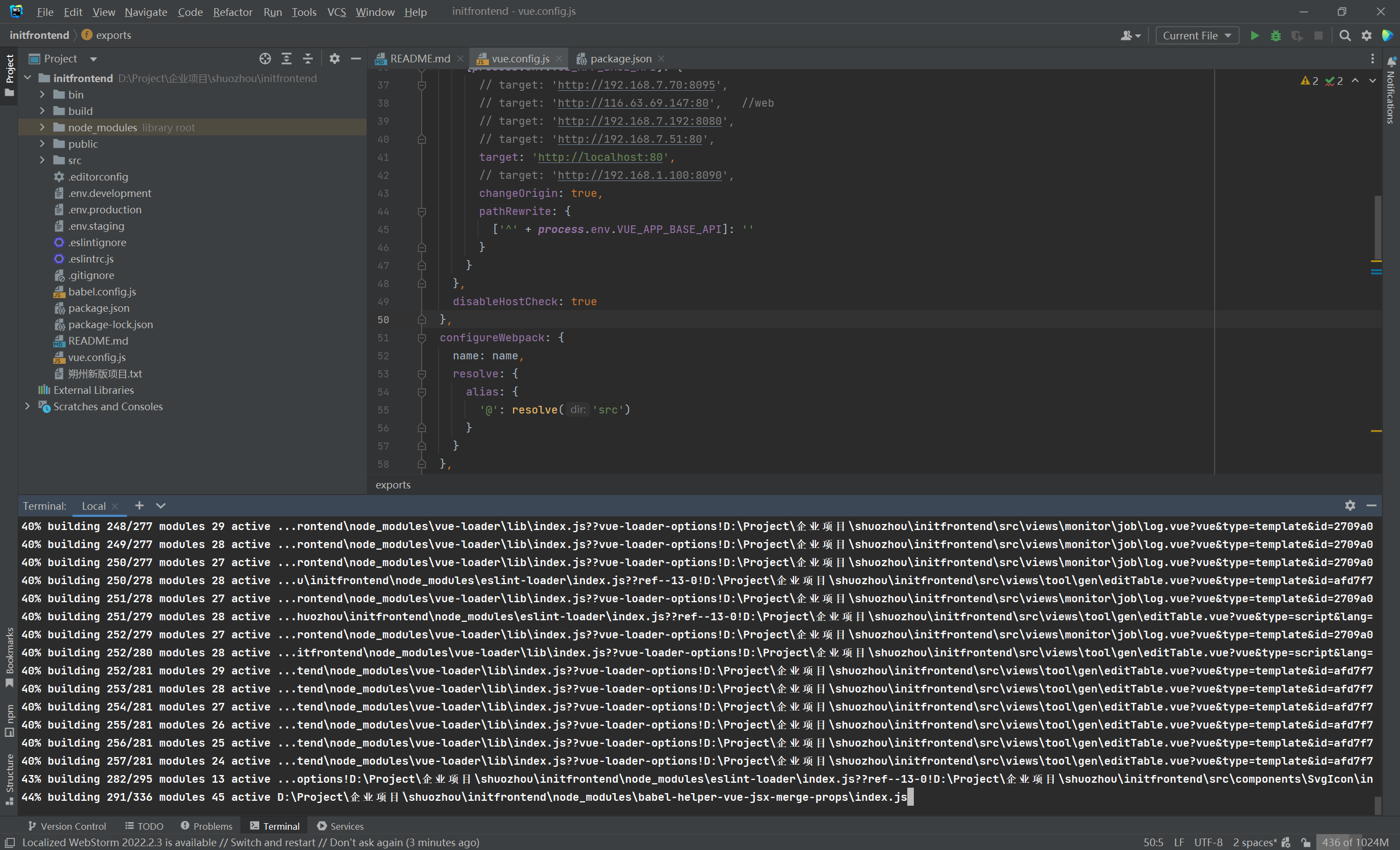
Task: Click the WebStorm update notification message
Action: (x=250, y=842)
